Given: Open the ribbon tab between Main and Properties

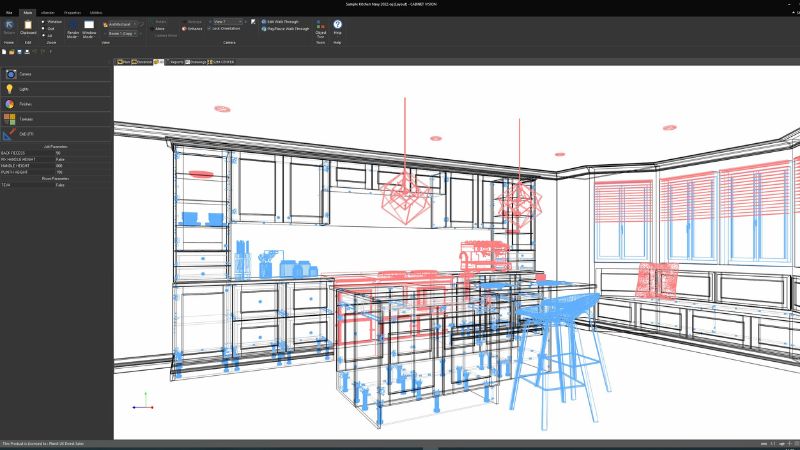Looking at the screenshot, I should click(x=48, y=12).
